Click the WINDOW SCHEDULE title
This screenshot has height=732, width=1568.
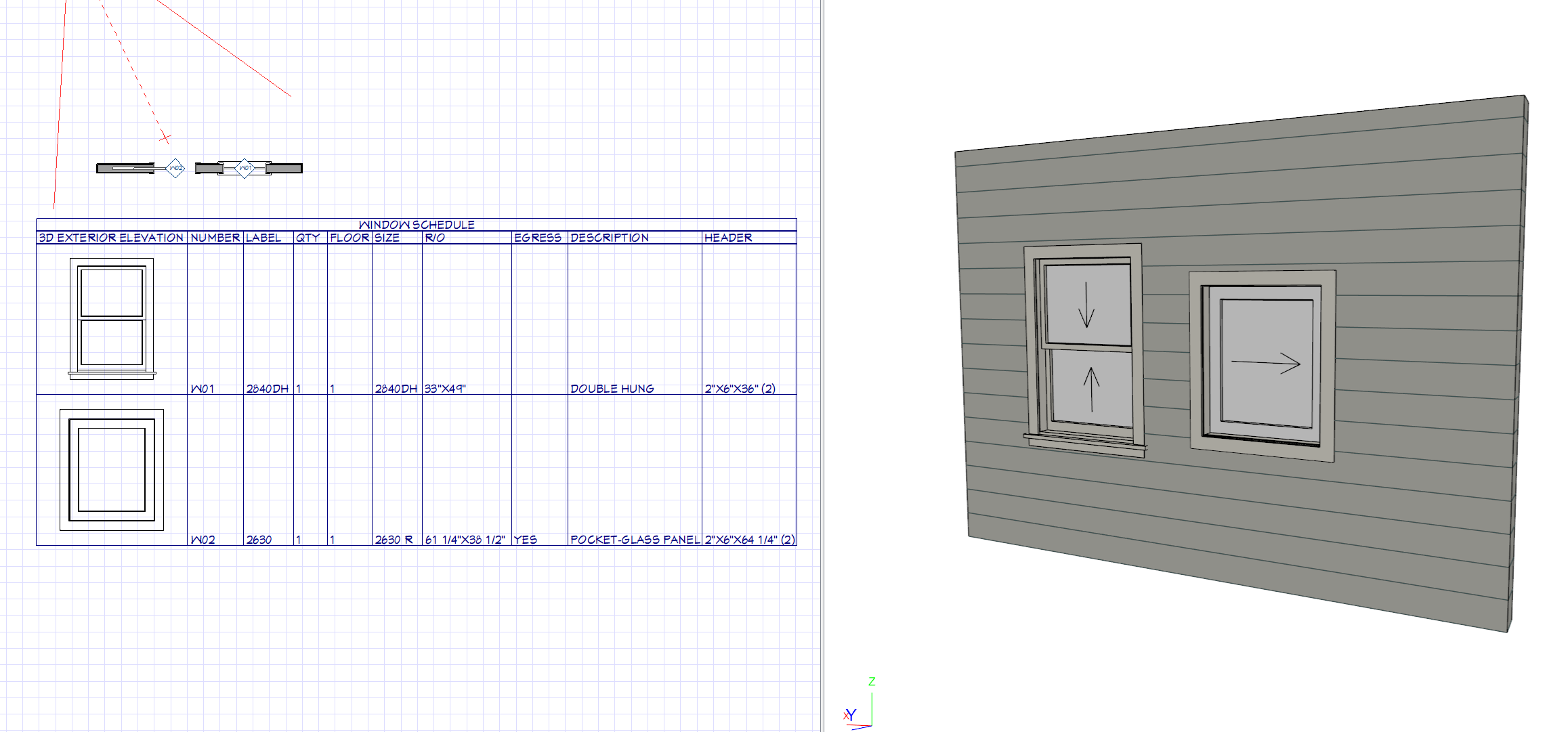tap(416, 225)
